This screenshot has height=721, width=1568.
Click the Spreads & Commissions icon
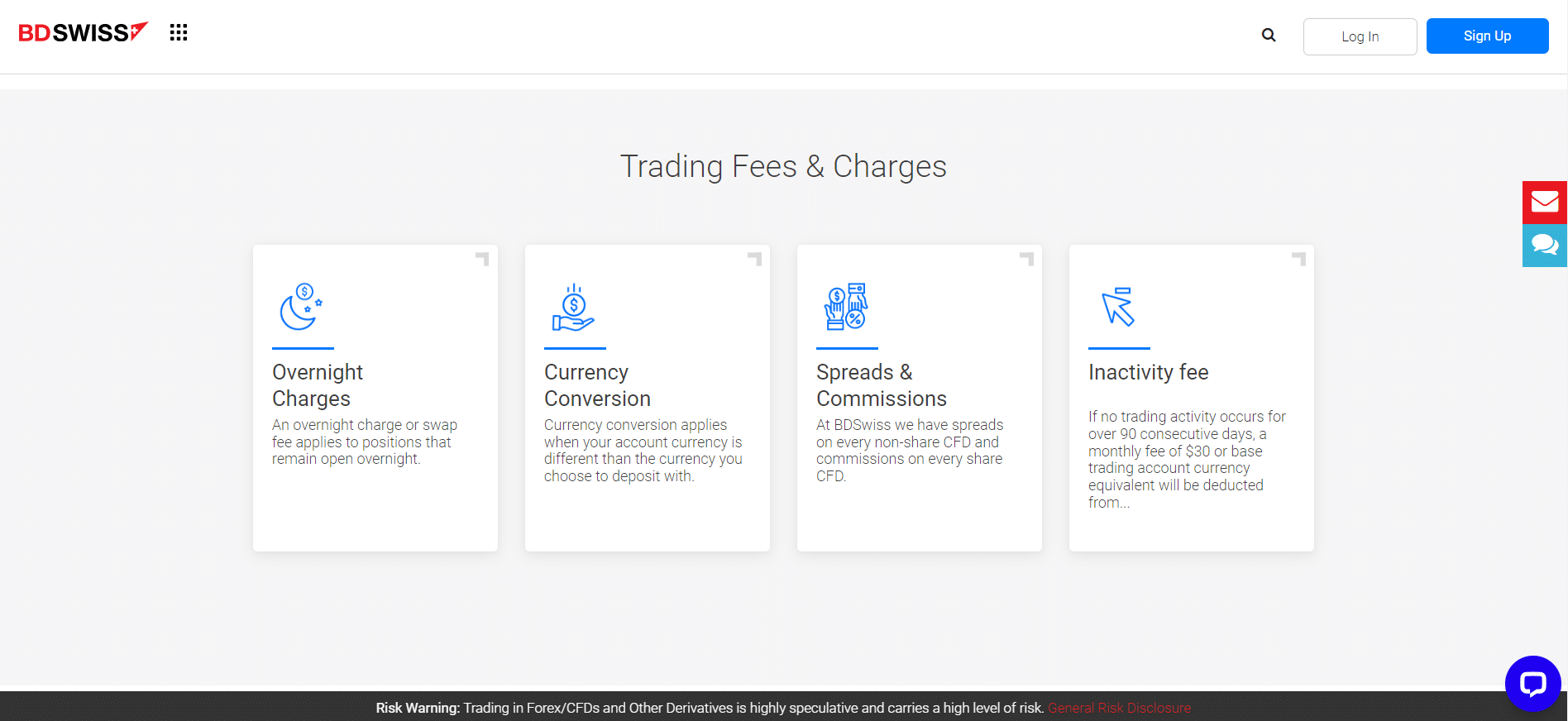[845, 307]
